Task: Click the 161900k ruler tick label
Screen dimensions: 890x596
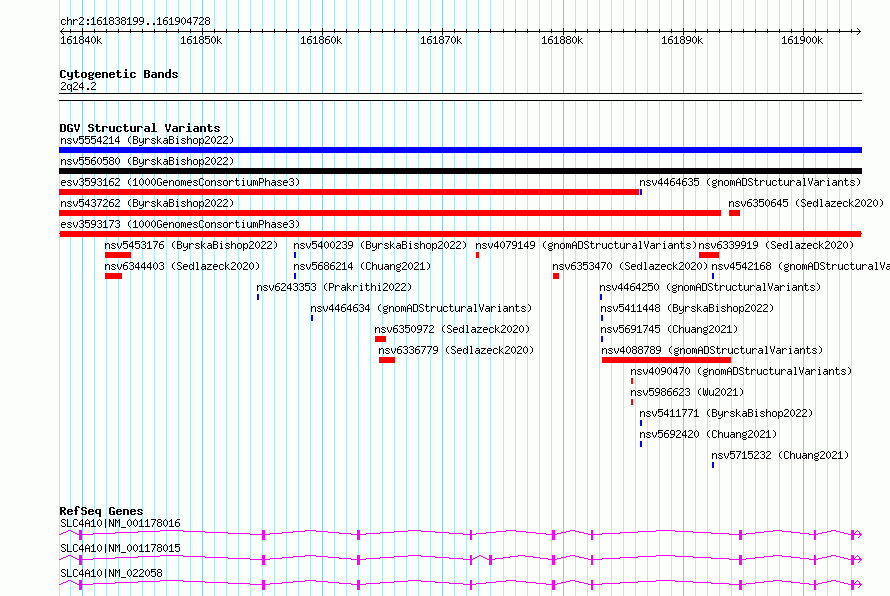Action: coord(802,40)
